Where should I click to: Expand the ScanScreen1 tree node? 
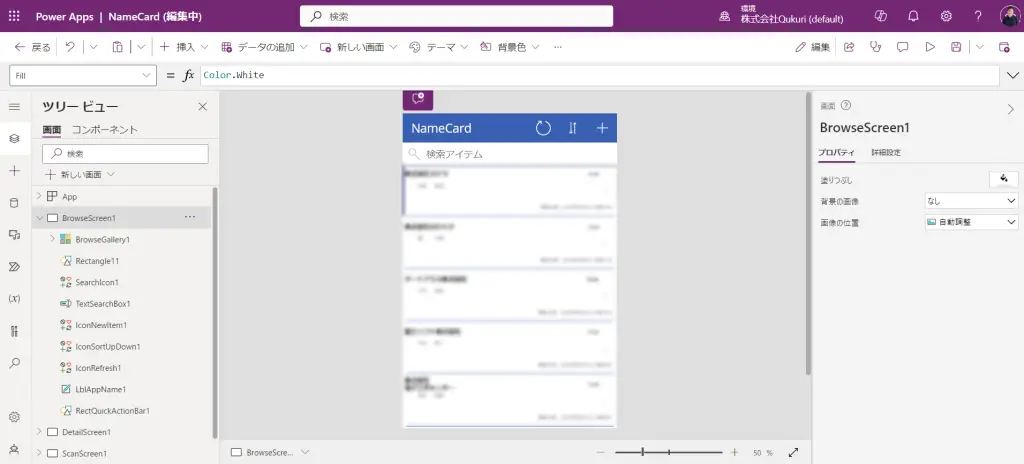[39, 453]
